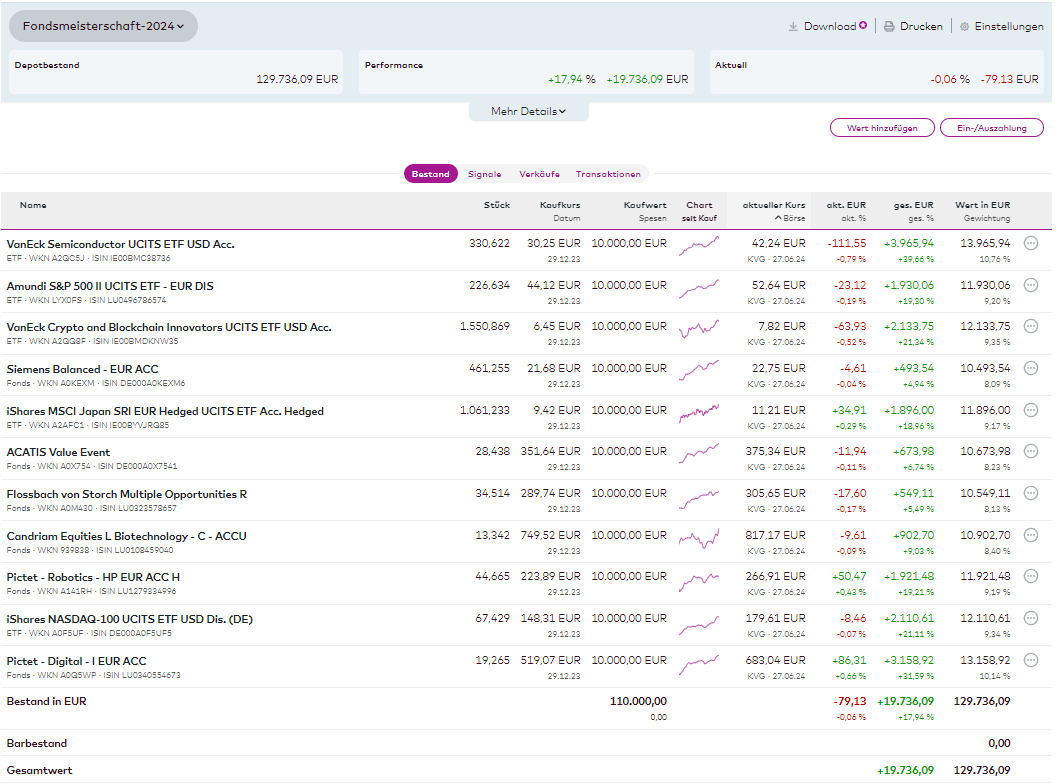Viewport: 1057px width, 784px height.
Task: Open options for iShares NASDAQ-100 ETF row
Action: click(x=1031, y=618)
